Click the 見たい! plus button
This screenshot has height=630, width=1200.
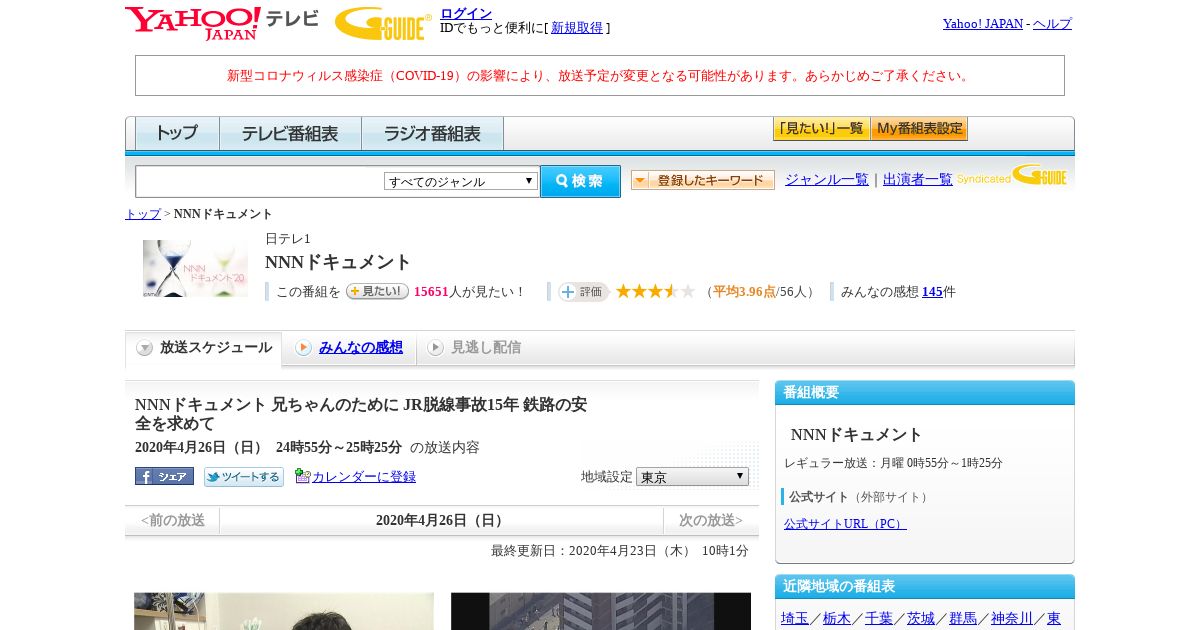coord(377,291)
